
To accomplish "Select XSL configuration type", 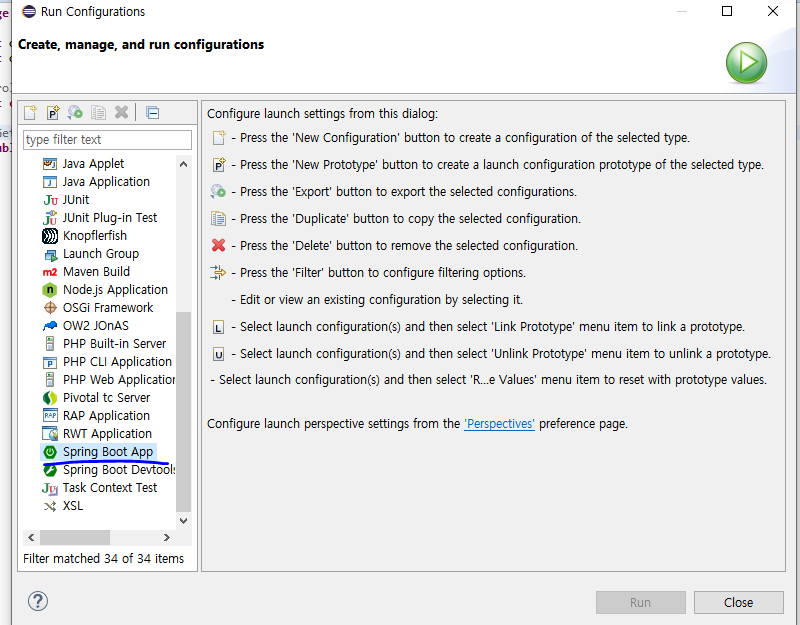I will pyautogui.click(x=73, y=506).
